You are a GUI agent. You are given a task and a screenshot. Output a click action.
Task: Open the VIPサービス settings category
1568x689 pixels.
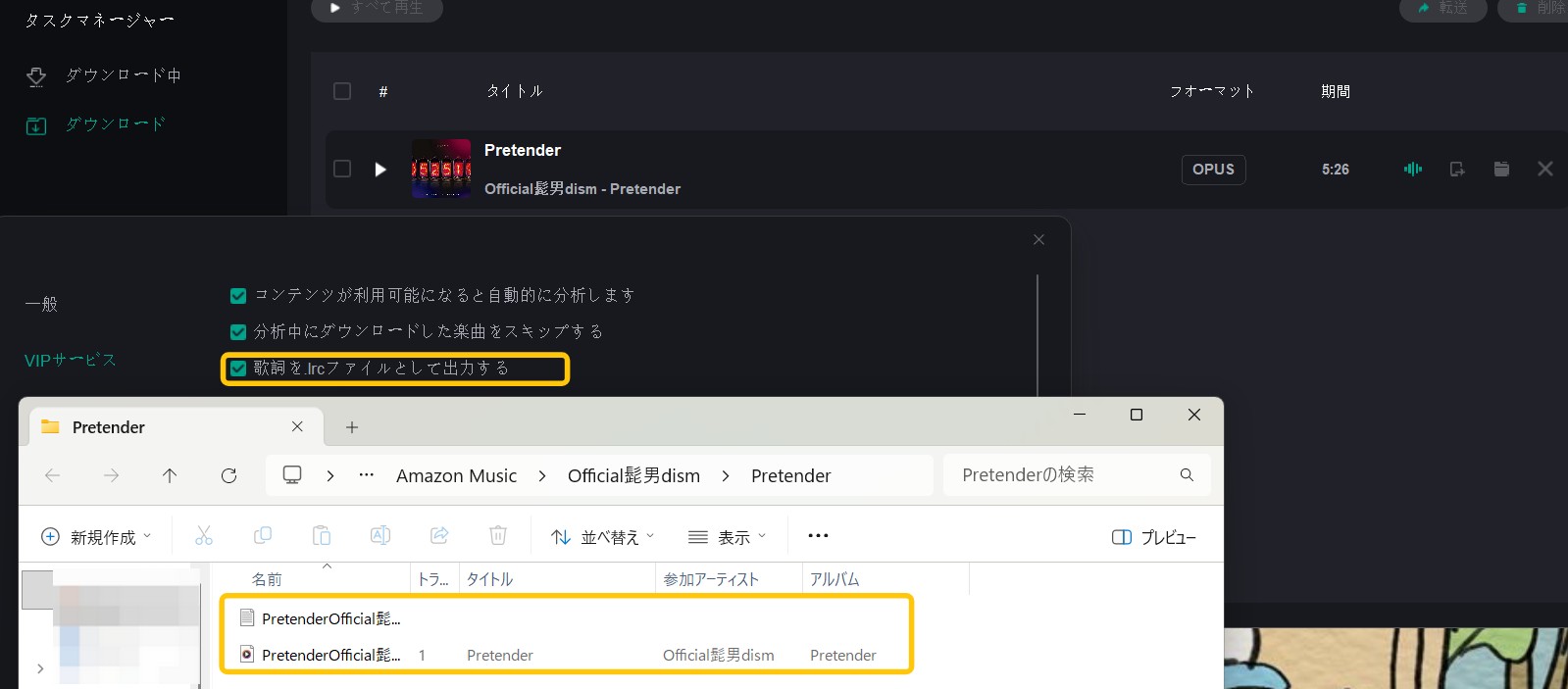[70, 360]
